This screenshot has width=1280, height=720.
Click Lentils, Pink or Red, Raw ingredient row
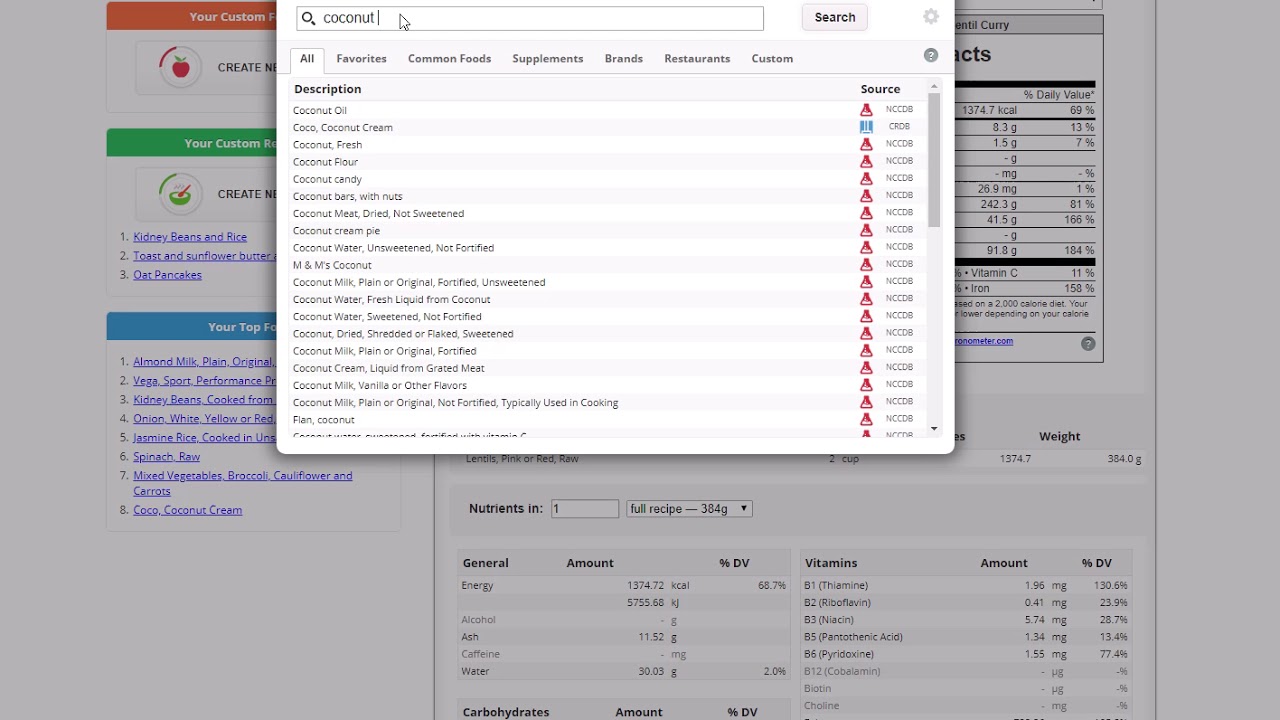pyautogui.click(x=803, y=459)
